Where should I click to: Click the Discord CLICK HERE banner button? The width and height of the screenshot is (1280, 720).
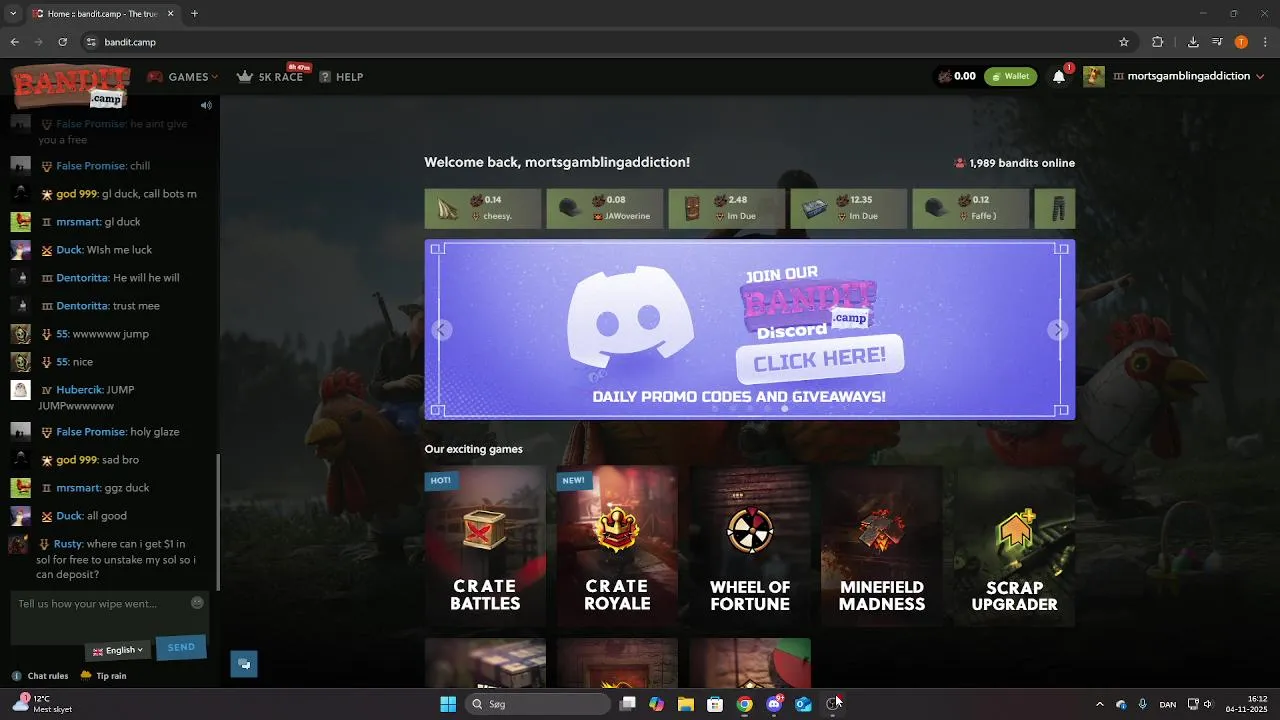coord(819,358)
